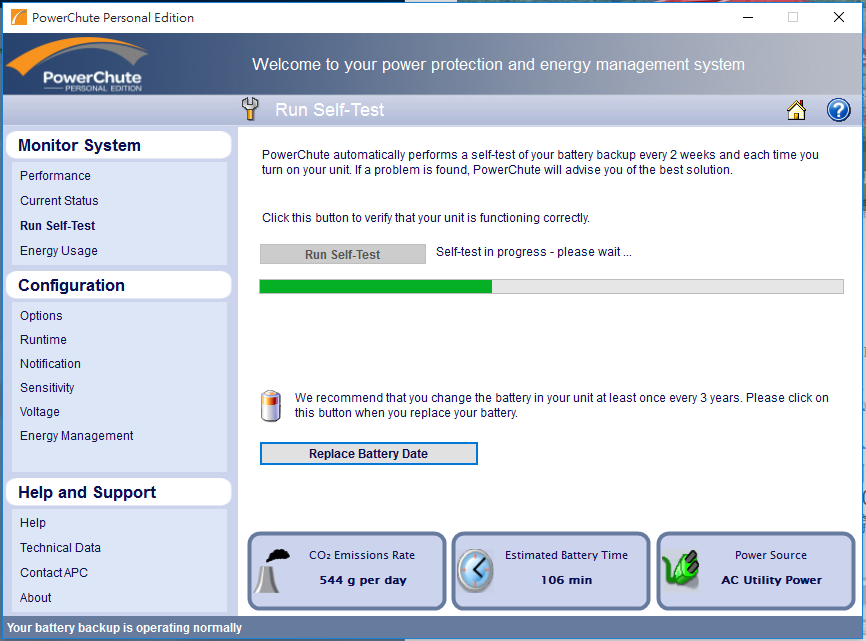Click the Help and Support section header
The image size is (866, 641).
118,492
